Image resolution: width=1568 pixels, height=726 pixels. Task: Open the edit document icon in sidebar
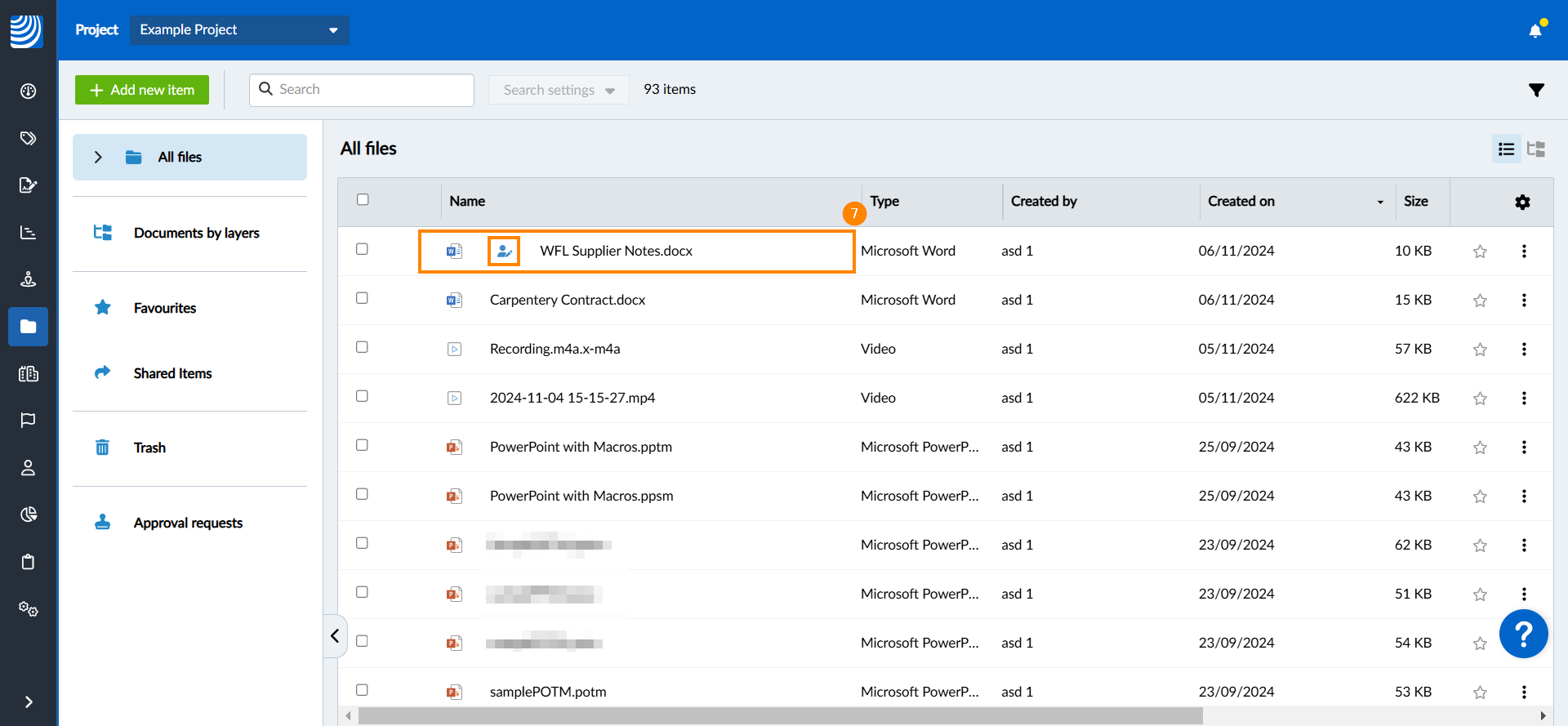pyautogui.click(x=28, y=185)
